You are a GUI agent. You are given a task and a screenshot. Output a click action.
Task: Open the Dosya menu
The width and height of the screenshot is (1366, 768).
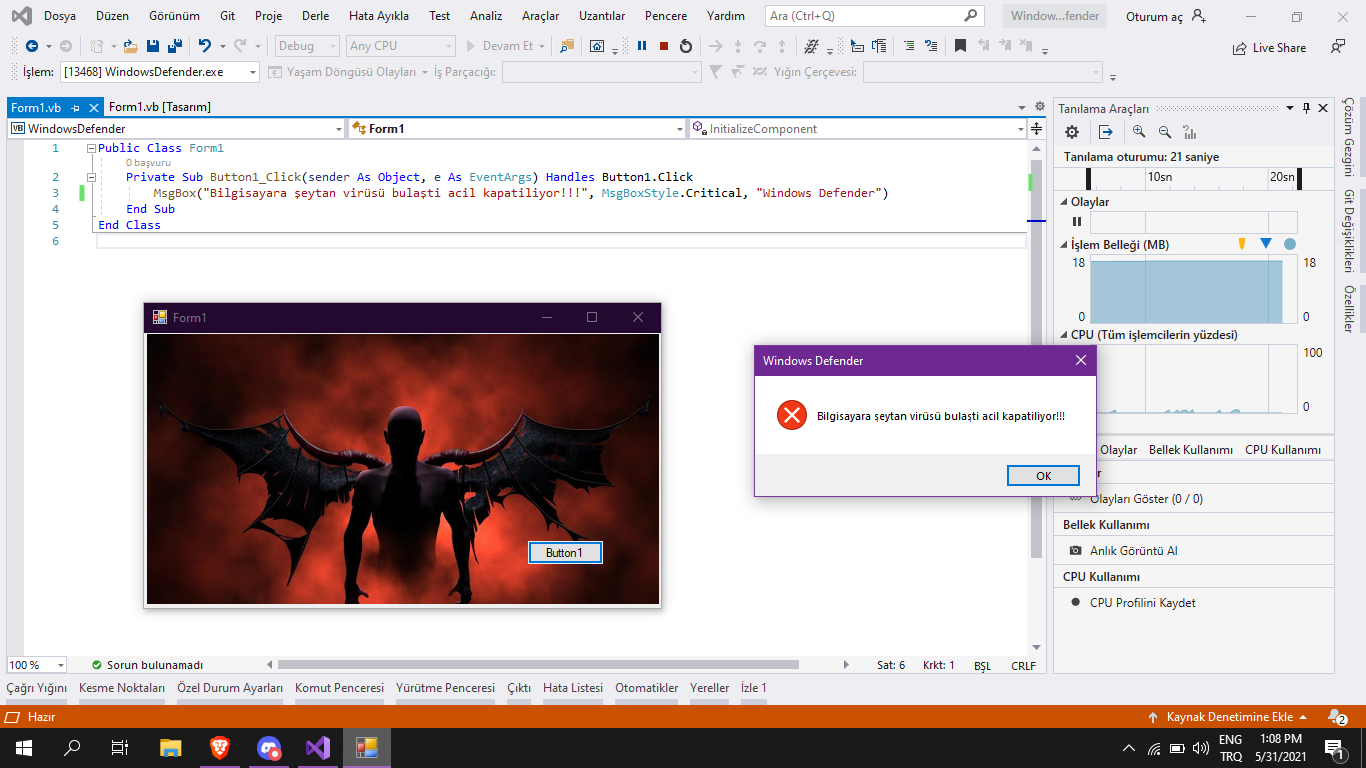(x=60, y=16)
